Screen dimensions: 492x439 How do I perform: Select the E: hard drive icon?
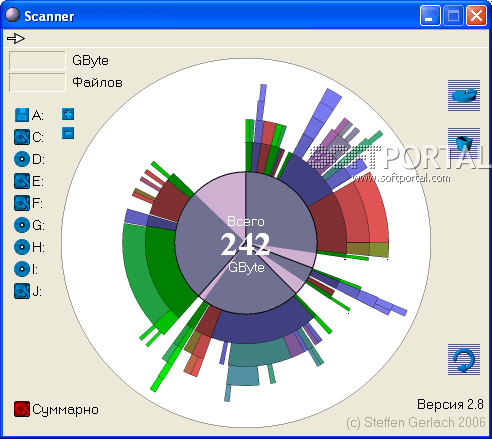tap(22, 181)
